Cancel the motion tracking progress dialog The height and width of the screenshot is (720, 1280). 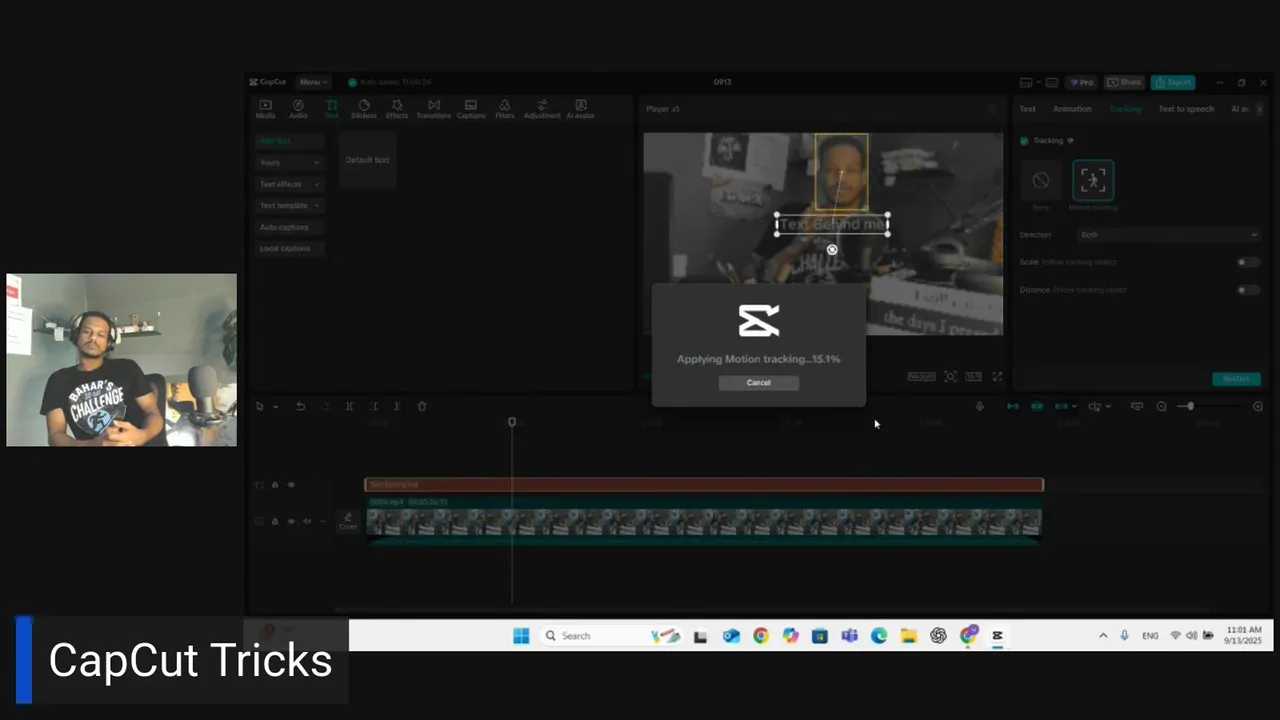758,383
